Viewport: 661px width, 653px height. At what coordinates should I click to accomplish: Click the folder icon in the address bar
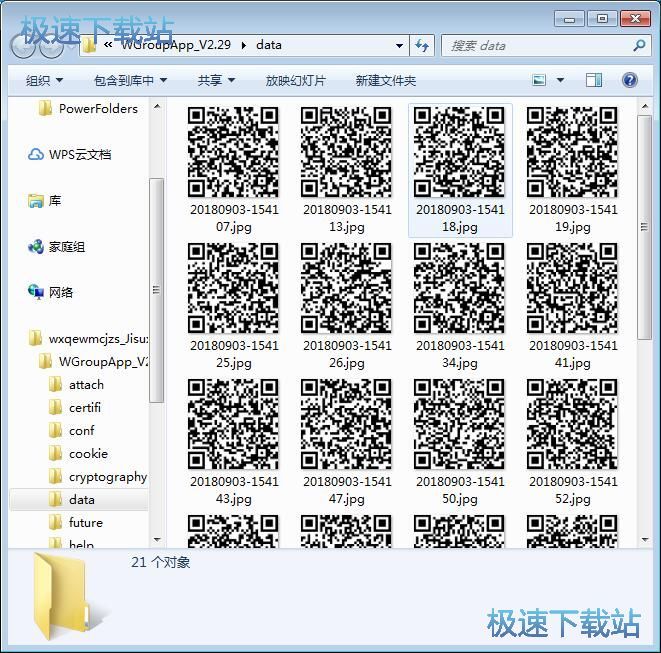pos(89,45)
